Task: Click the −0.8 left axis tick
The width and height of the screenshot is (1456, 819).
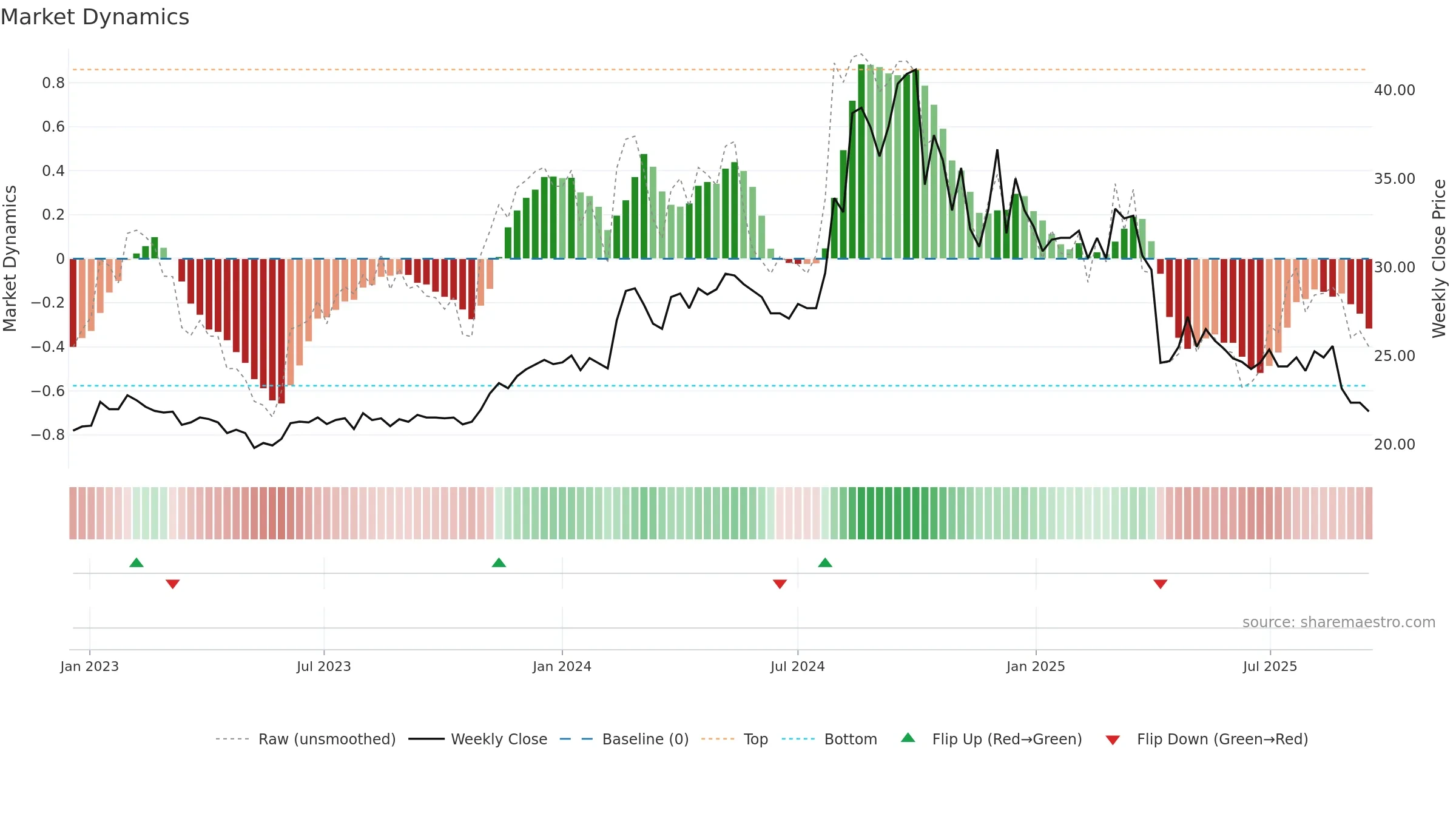Action: 48,434
